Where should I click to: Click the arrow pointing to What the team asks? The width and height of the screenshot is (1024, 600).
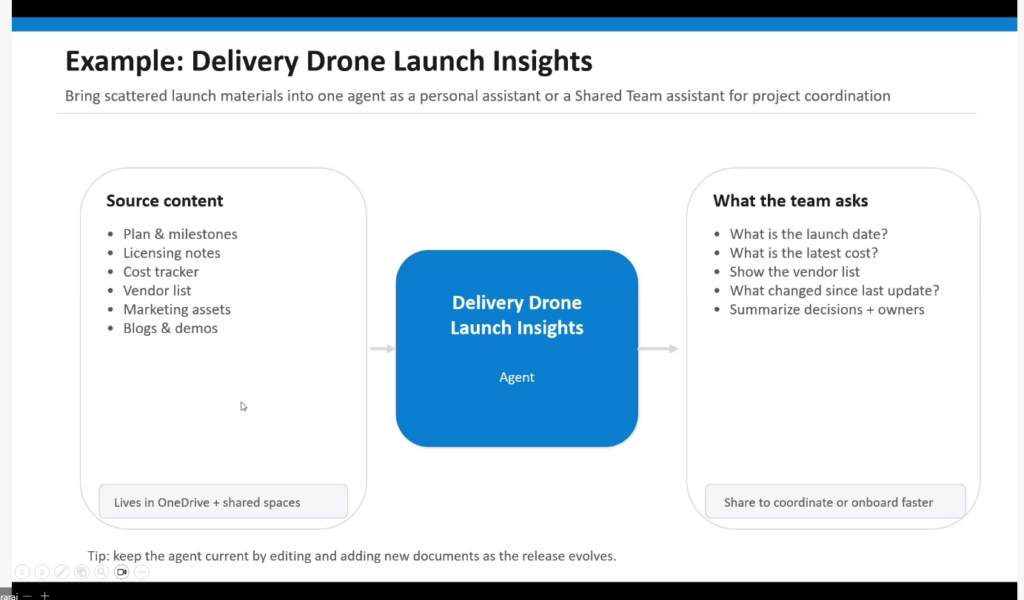tap(659, 349)
